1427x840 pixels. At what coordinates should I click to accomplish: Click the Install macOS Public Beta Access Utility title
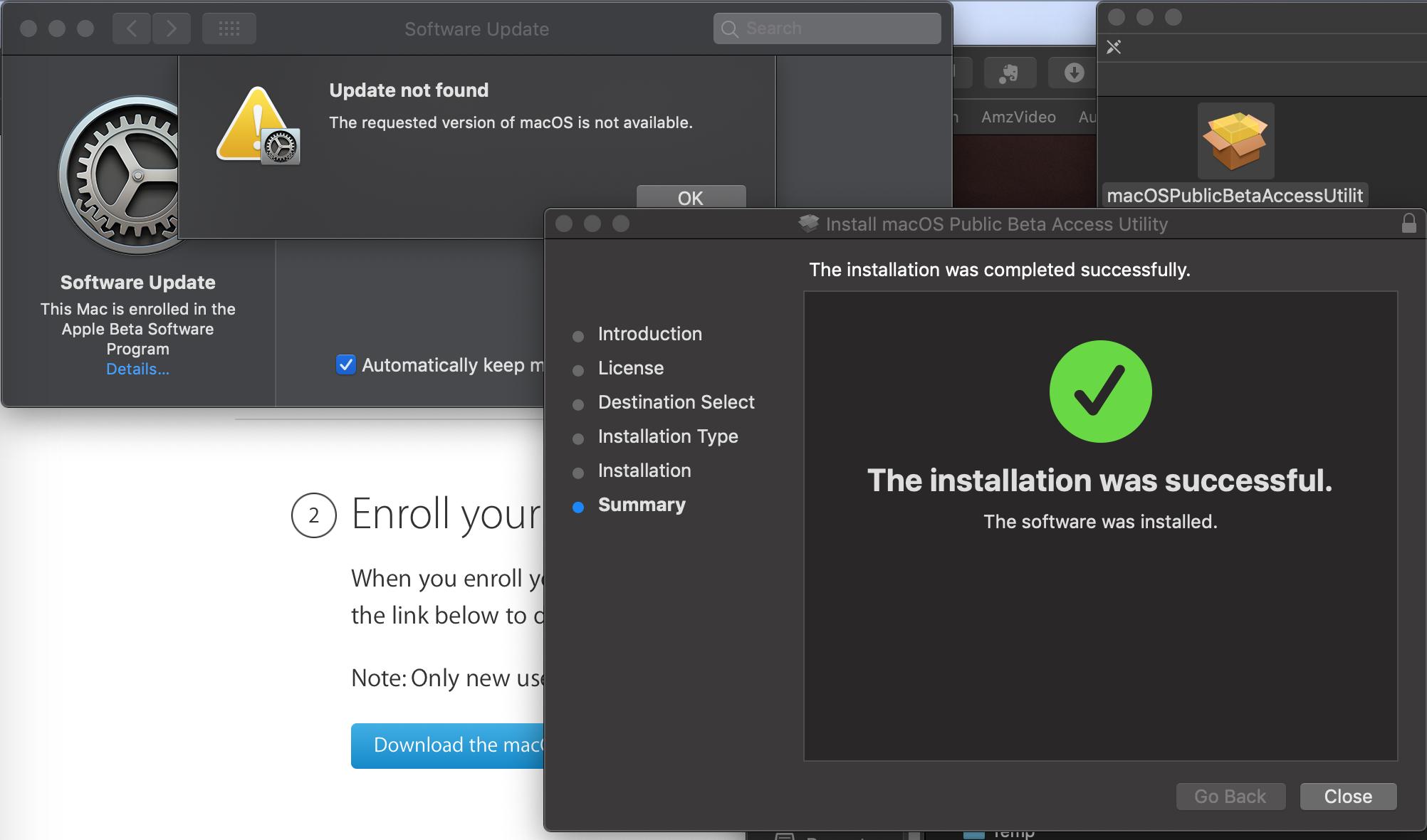coord(997,224)
